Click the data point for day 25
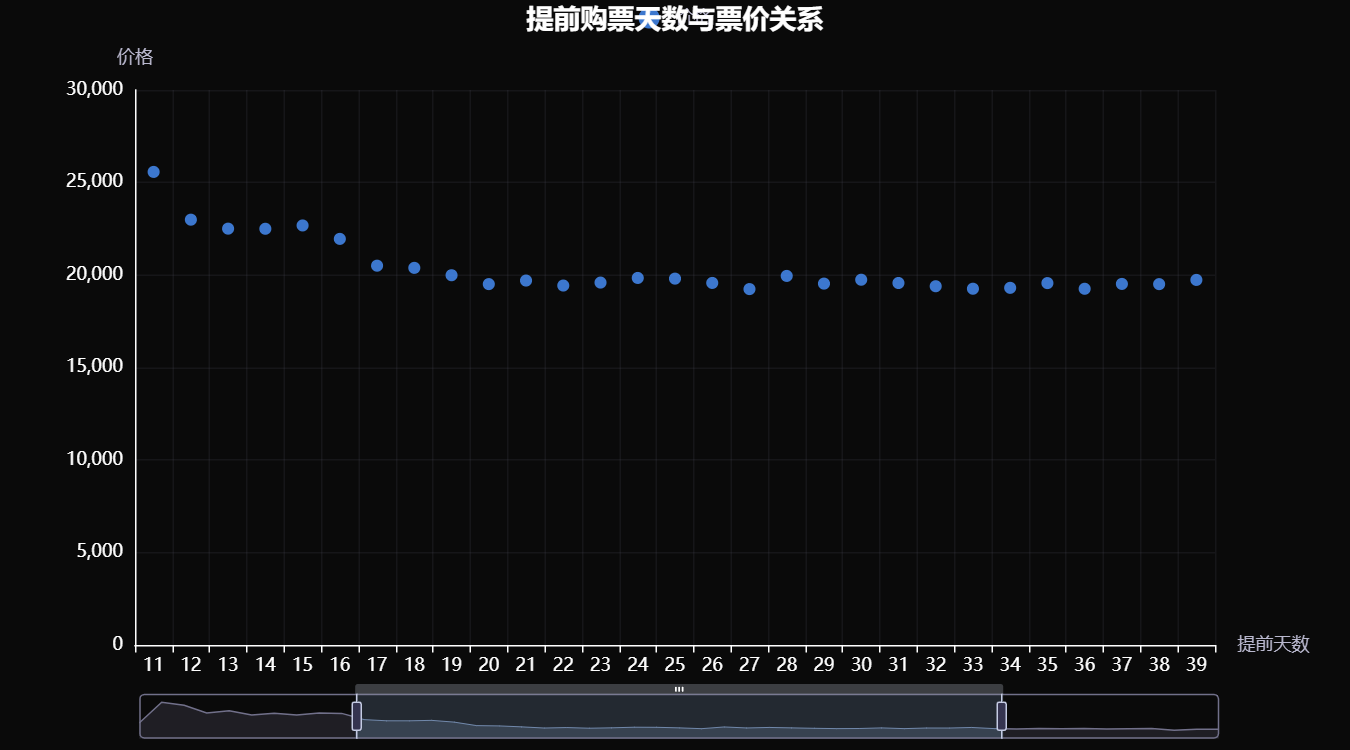Viewport: 1350px width, 750px height. click(675, 279)
